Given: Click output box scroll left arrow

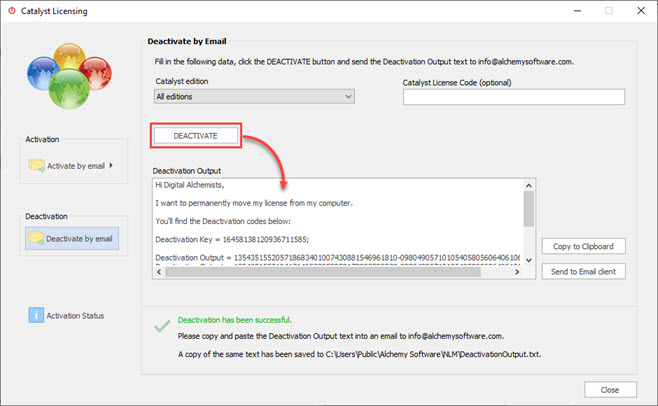Looking at the screenshot, I should point(159,272).
